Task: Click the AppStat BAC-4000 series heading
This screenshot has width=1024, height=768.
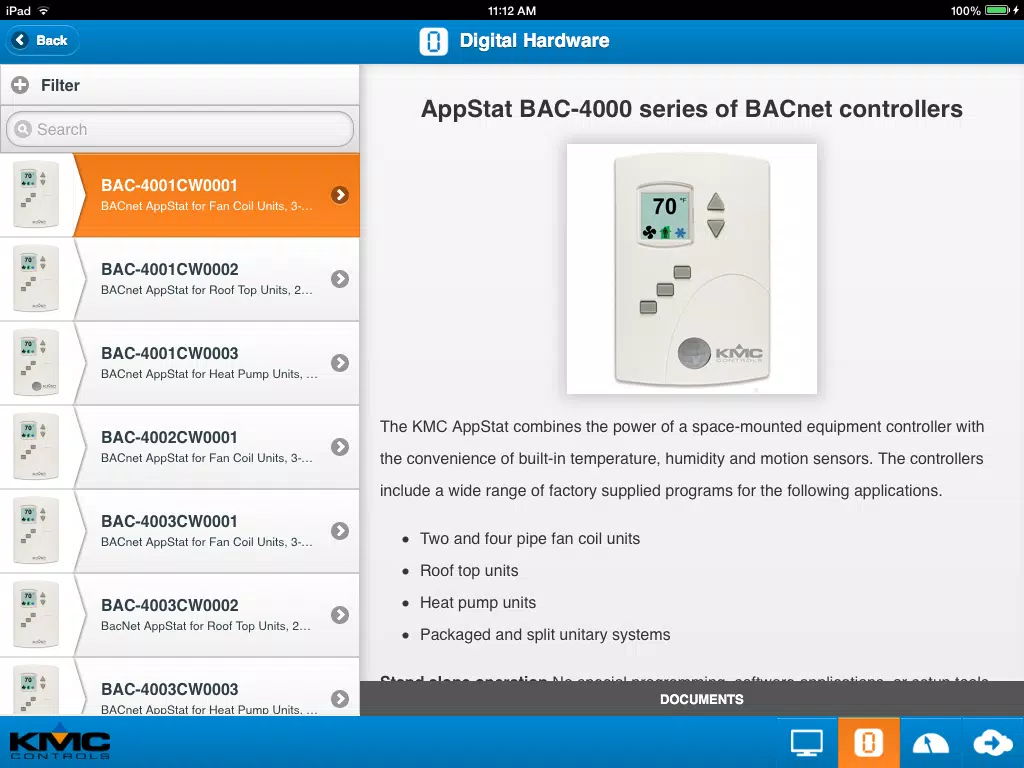Action: [x=692, y=109]
